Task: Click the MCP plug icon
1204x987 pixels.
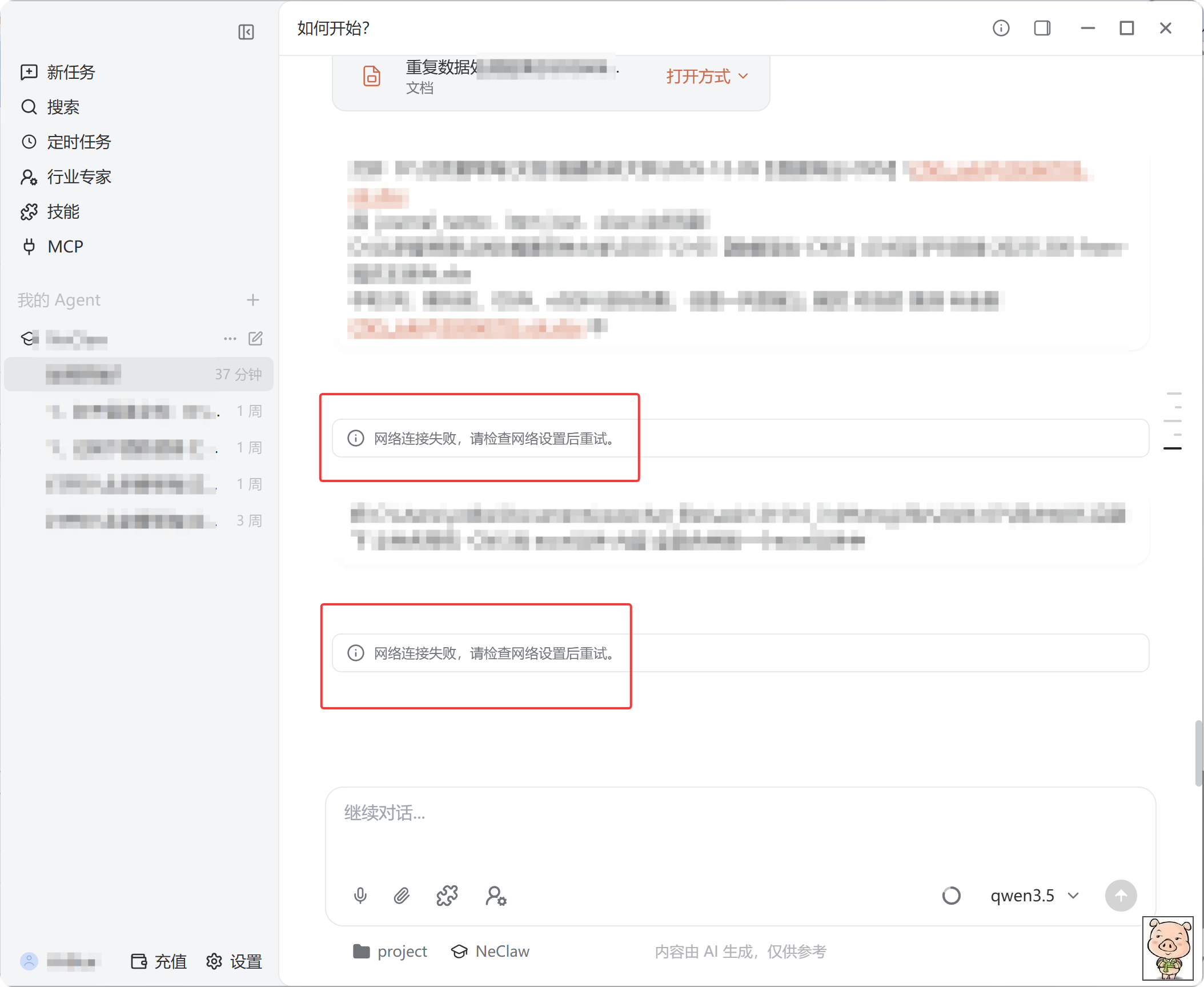Action: (29, 246)
